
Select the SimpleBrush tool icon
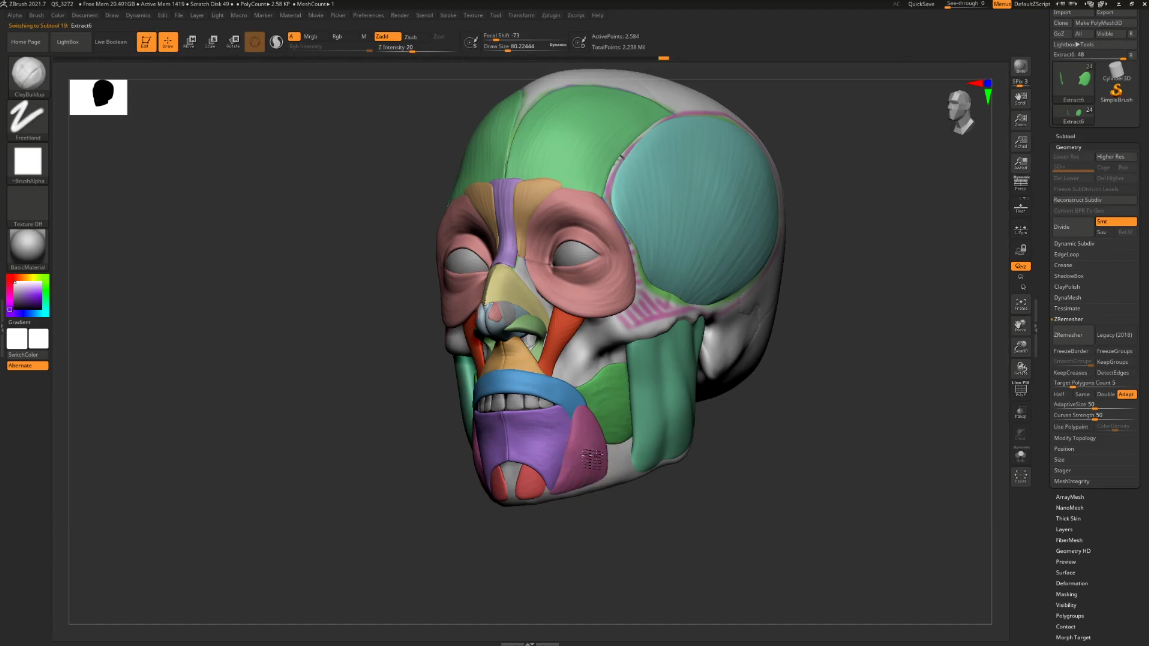tap(1116, 92)
